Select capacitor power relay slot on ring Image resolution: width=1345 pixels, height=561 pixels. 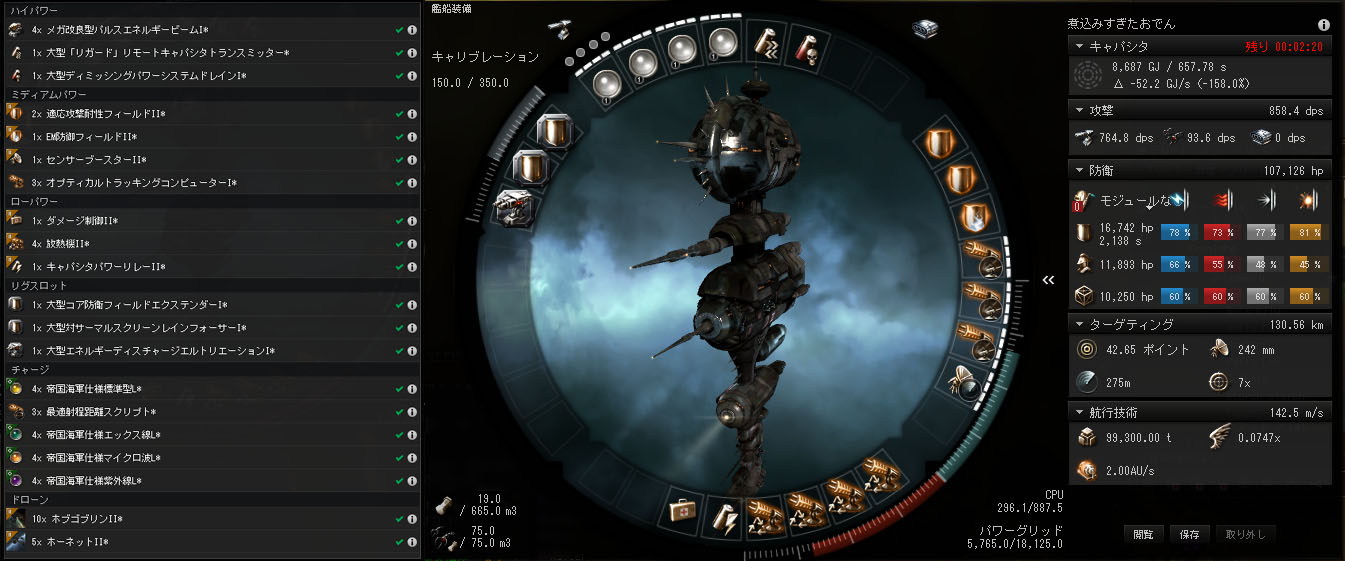point(726,514)
